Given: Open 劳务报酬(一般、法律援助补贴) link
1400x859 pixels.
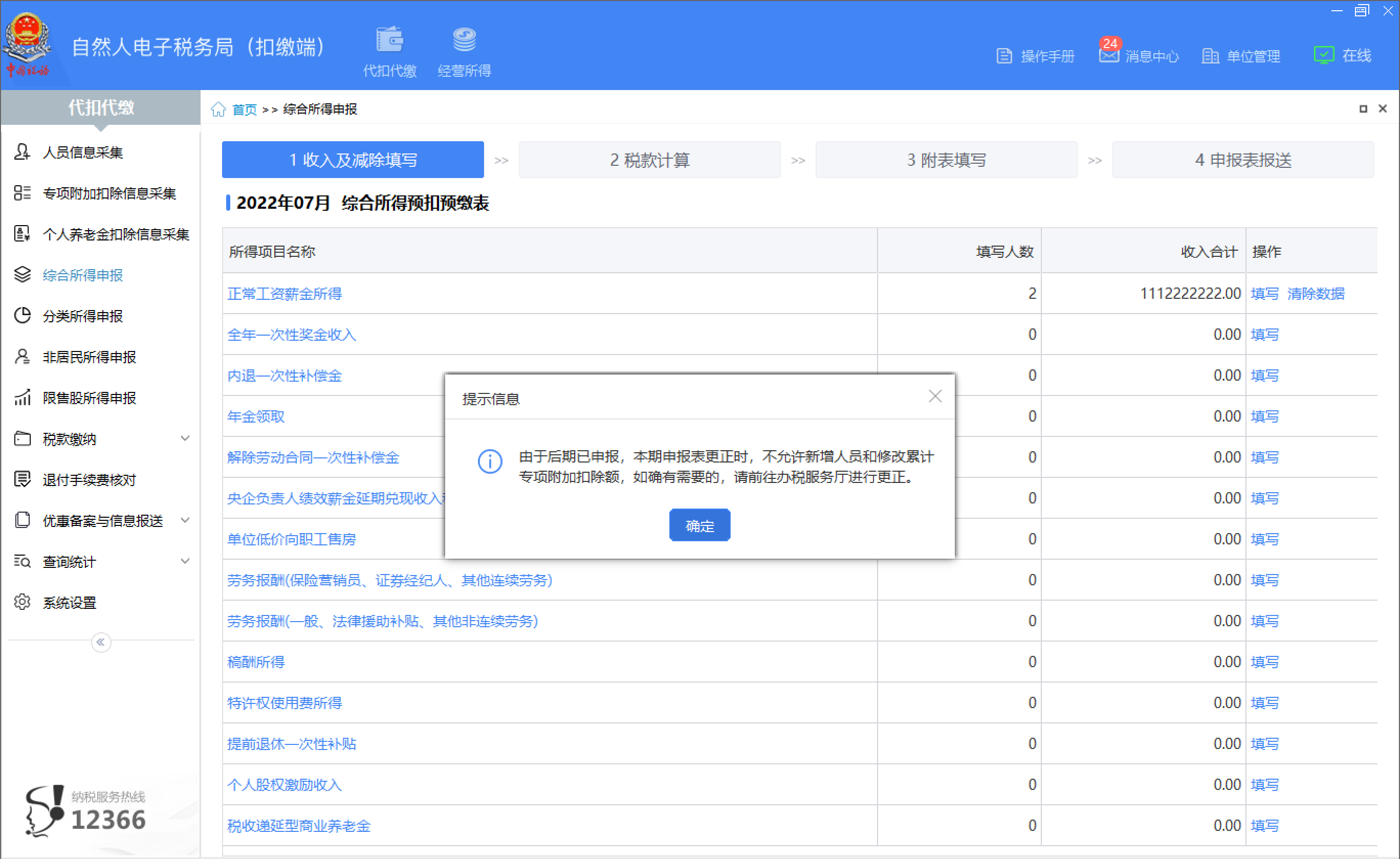Looking at the screenshot, I should click(382, 621).
